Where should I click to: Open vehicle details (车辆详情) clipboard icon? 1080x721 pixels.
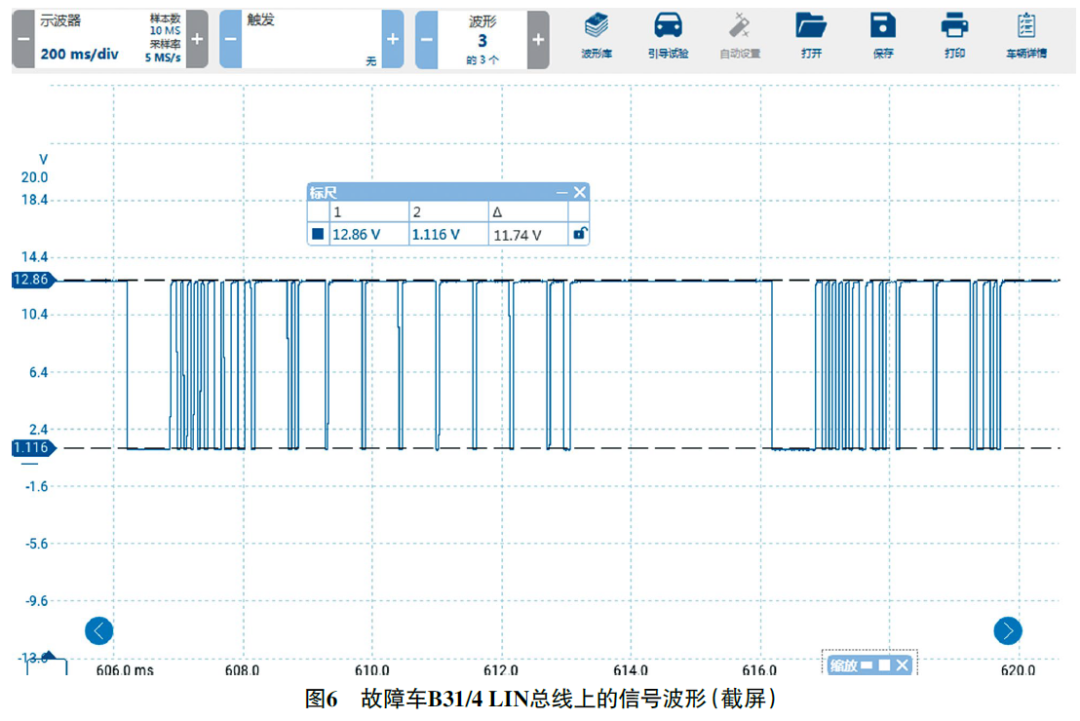tap(1026, 35)
